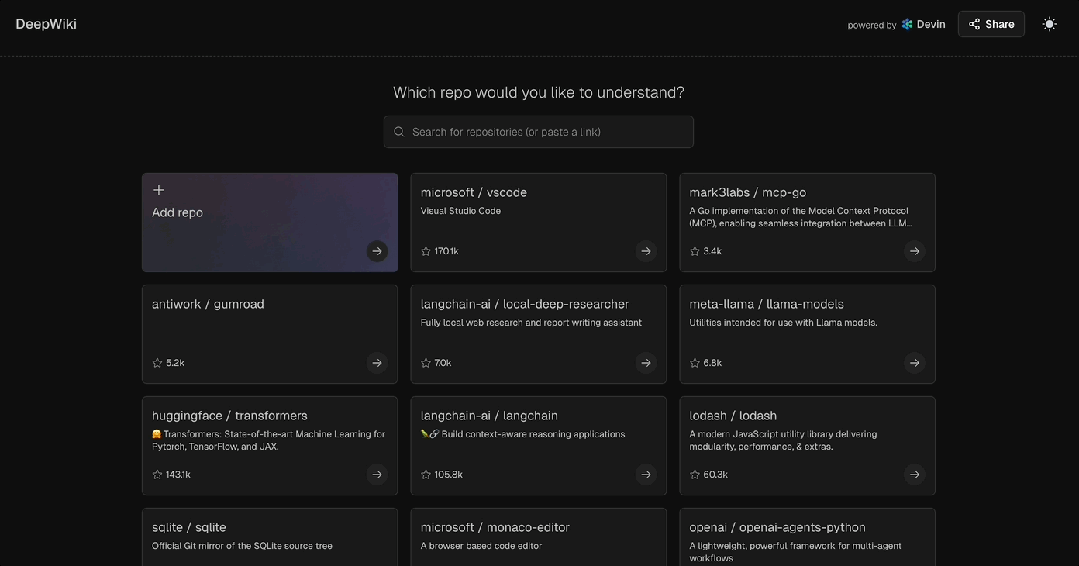Click arrow on microsoft / vscode card

(645, 251)
